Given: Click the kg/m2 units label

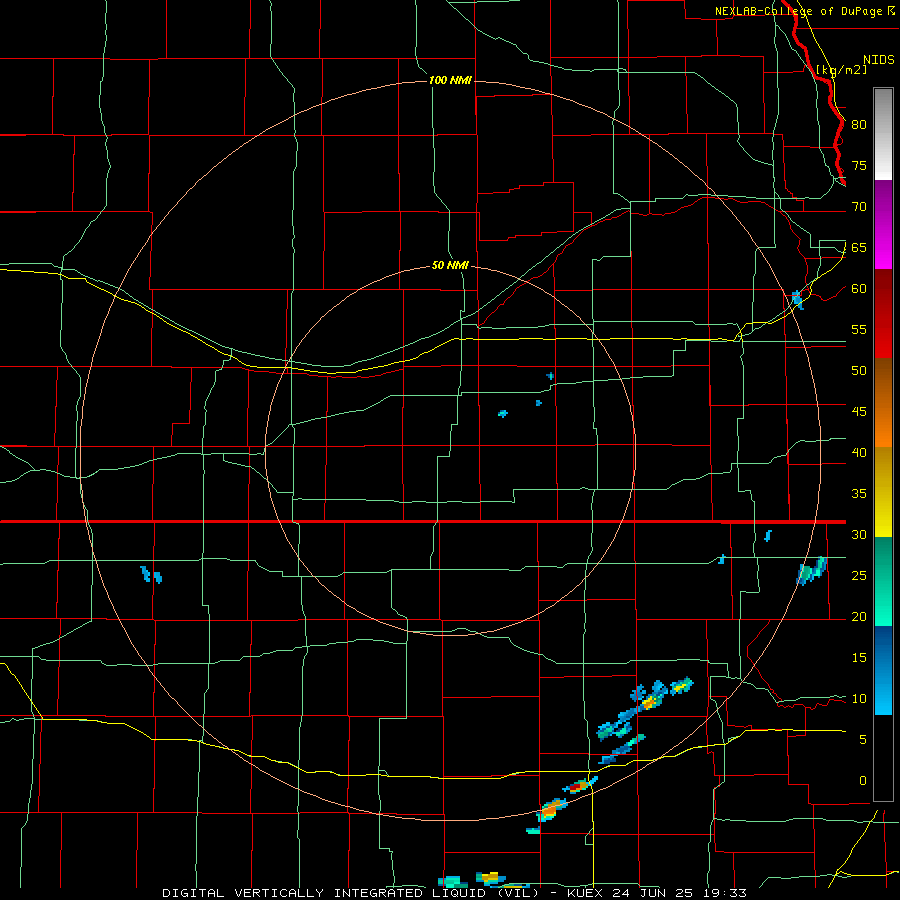Looking at the screenshot, I should [841, 70].
